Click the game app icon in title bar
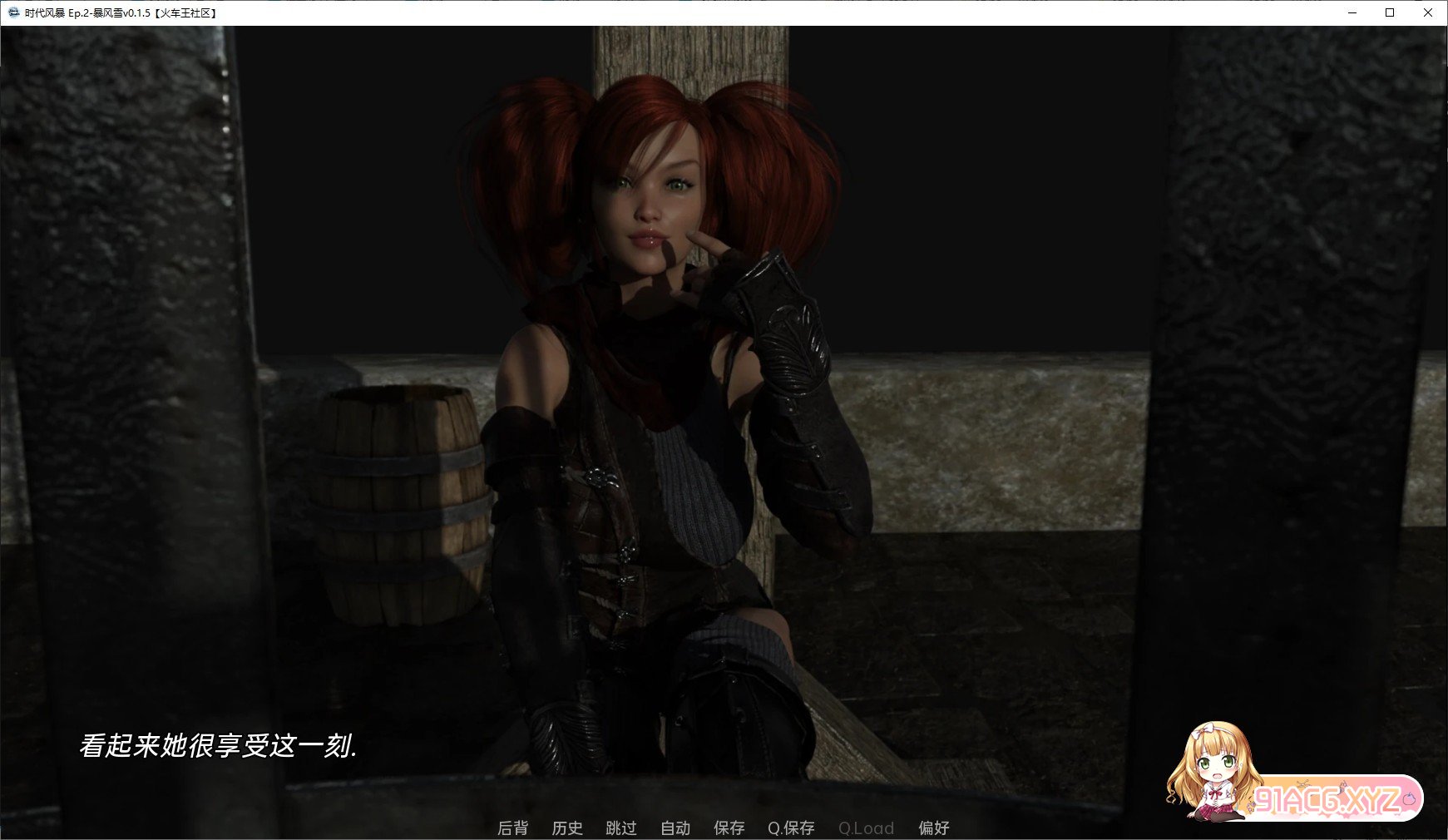The width and height of the screenshot is (1448, 840). 13,12
